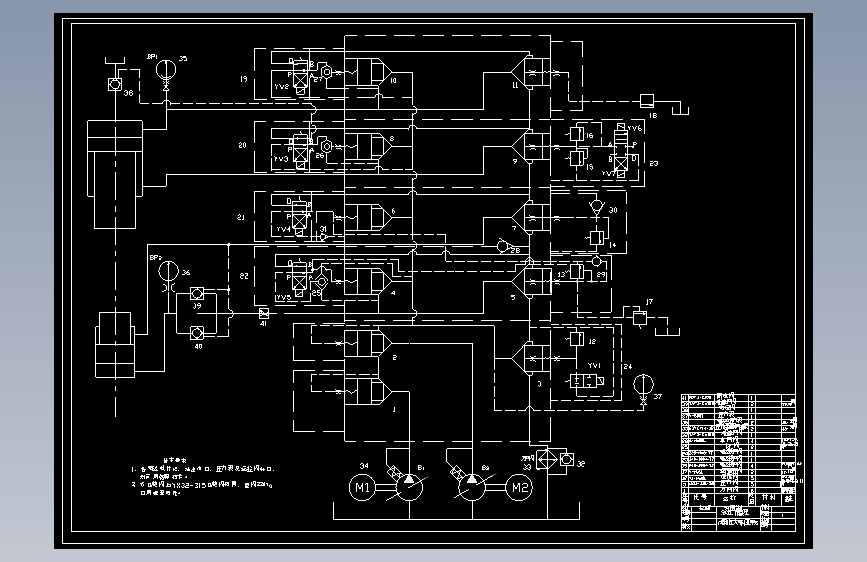Click group label 20

242,145
